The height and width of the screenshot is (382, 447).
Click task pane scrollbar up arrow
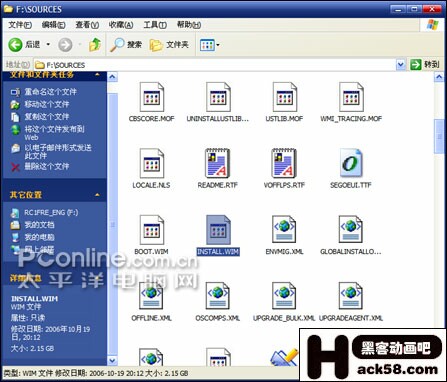112,77
